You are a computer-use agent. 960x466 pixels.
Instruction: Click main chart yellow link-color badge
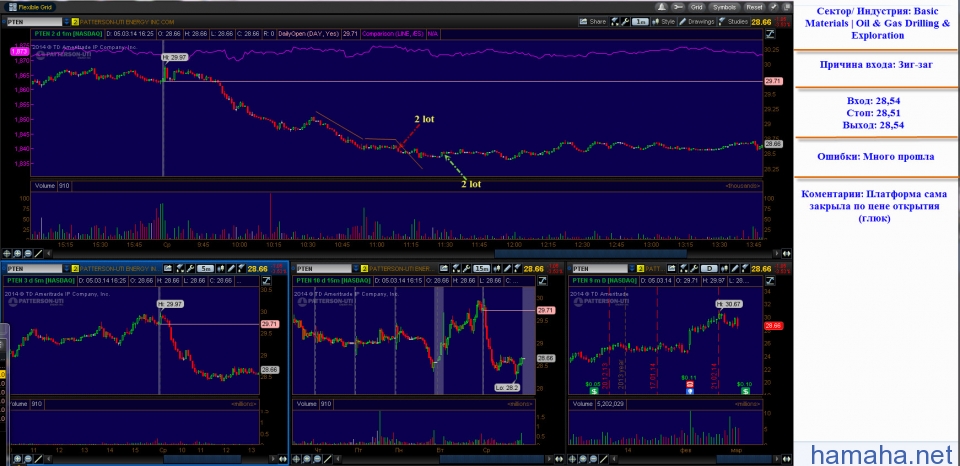click(x=75, y=21)
